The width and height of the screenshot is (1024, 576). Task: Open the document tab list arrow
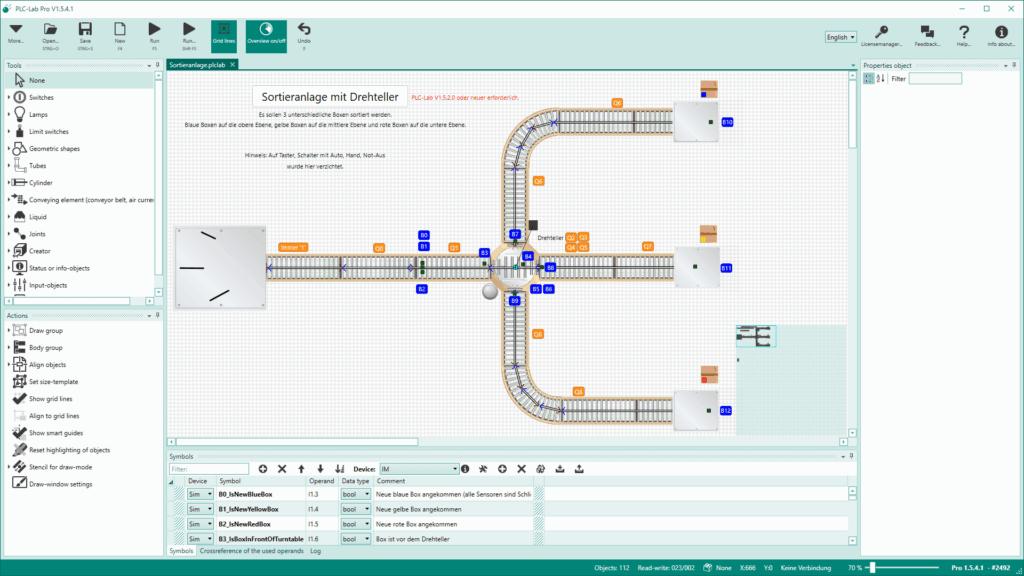coord(853,65)
